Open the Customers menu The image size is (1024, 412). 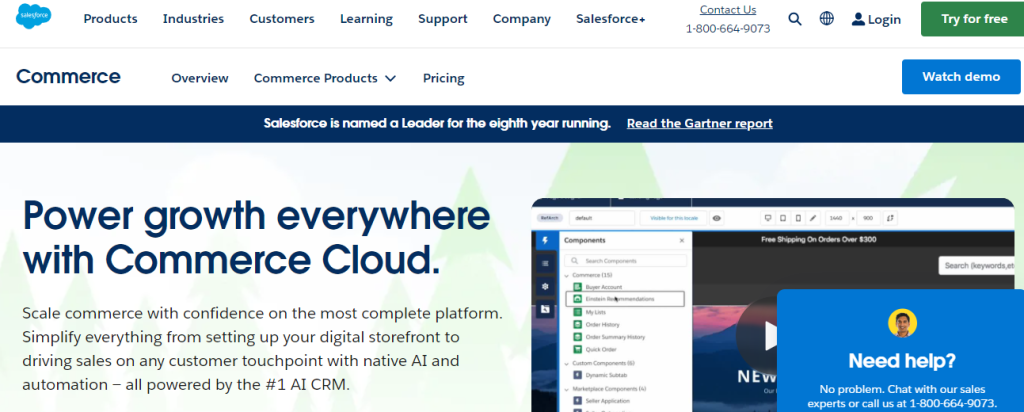281,19
